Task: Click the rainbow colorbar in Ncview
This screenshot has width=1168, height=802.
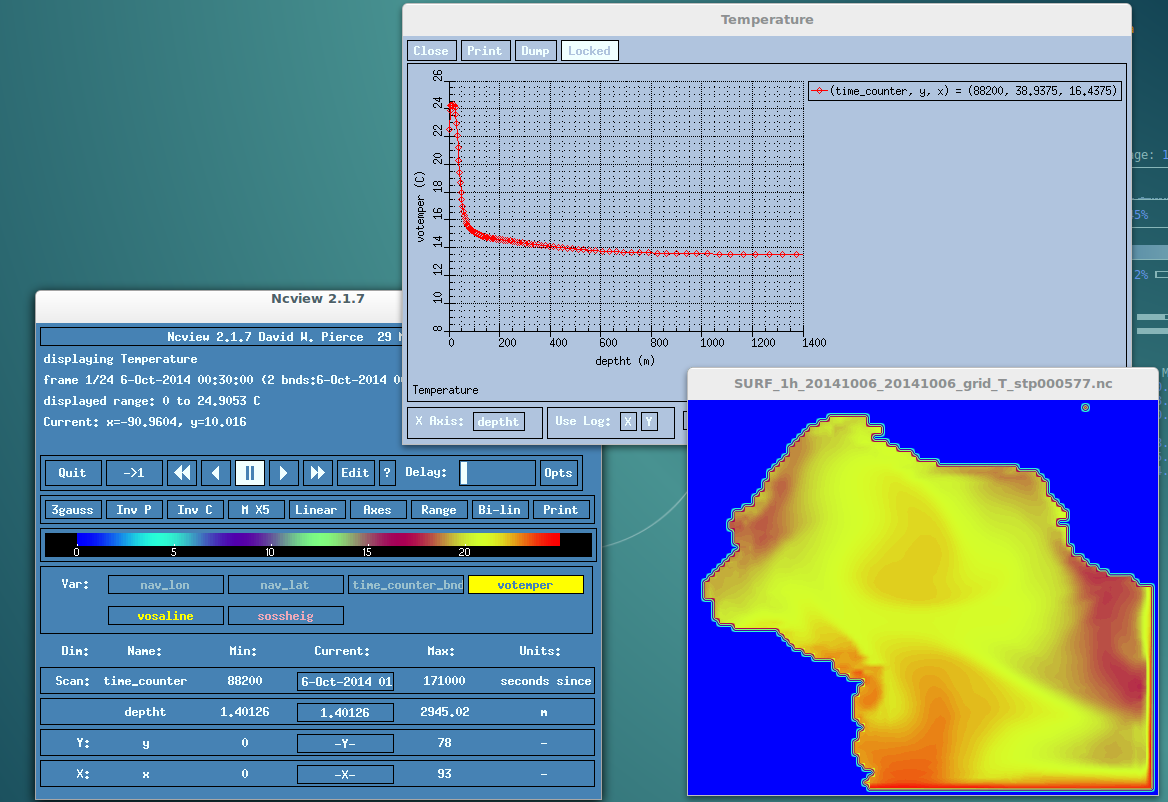Action: click(x=318, y=545)
